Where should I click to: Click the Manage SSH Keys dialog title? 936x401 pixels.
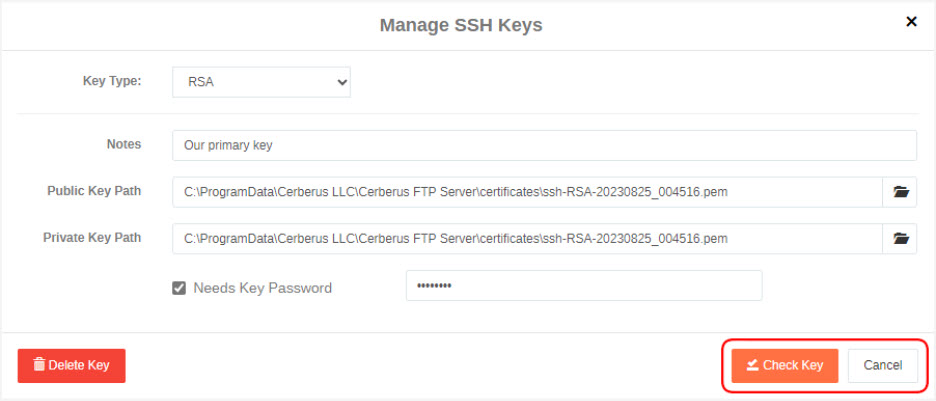click(461, 25)
